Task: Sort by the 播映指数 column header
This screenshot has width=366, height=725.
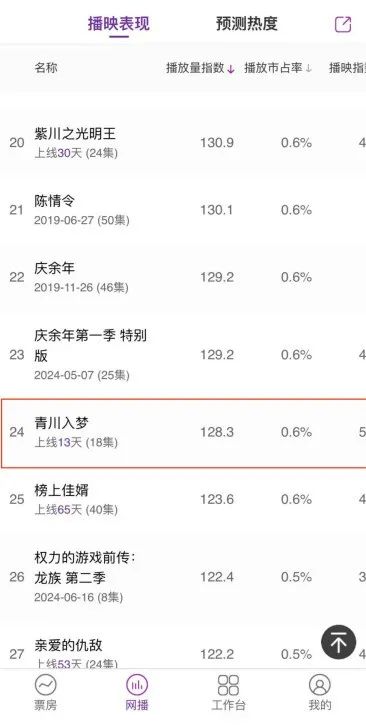Action: 347,68
